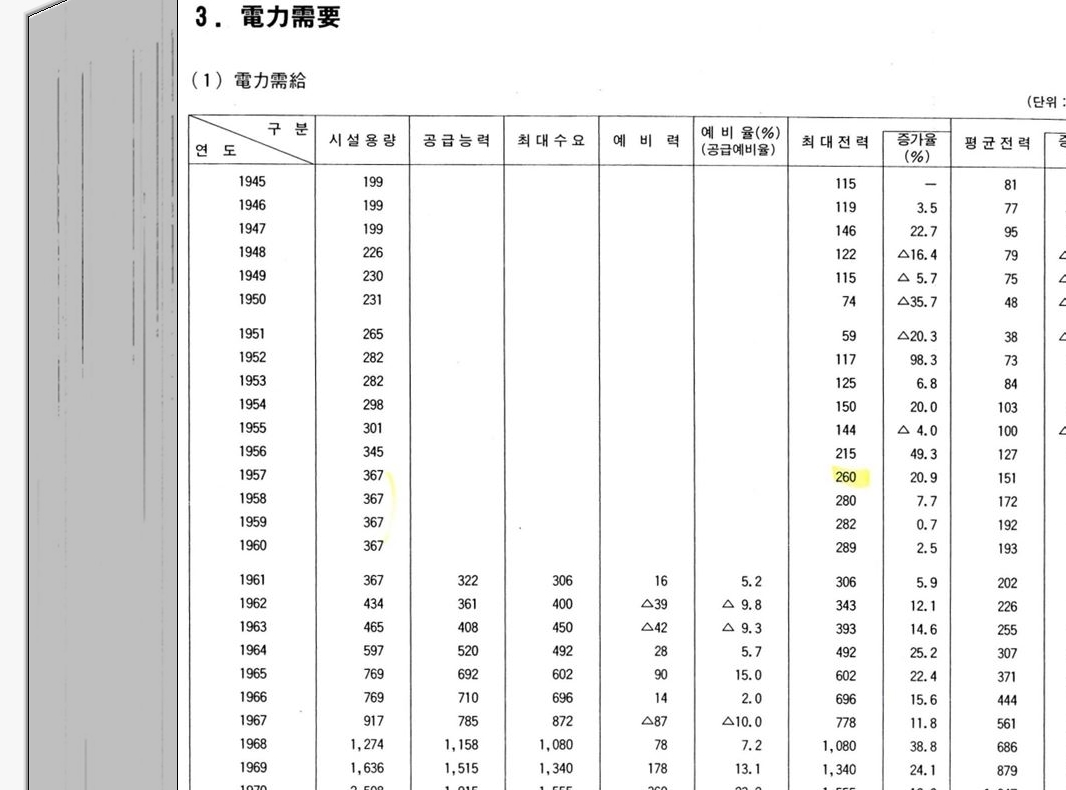1066x790 pixels.
Task: Click year 1961 in the year column
Action: point(252,581)
